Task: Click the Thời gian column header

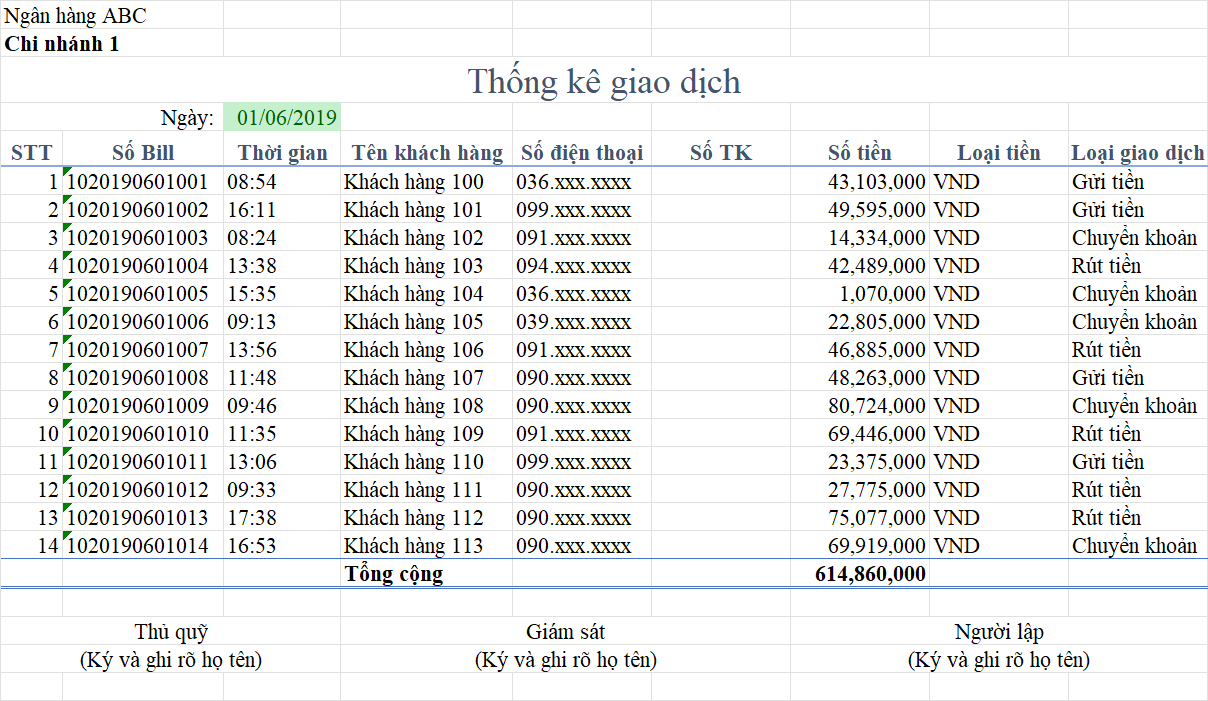Action: pos(282,153)
